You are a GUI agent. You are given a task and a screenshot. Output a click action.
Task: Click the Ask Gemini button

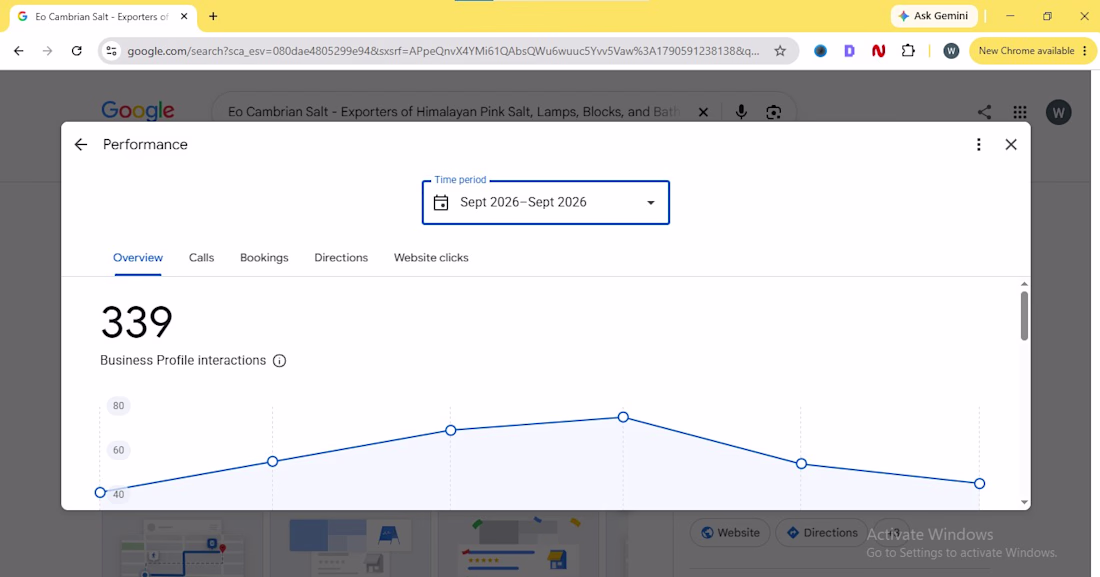(934, 16)
